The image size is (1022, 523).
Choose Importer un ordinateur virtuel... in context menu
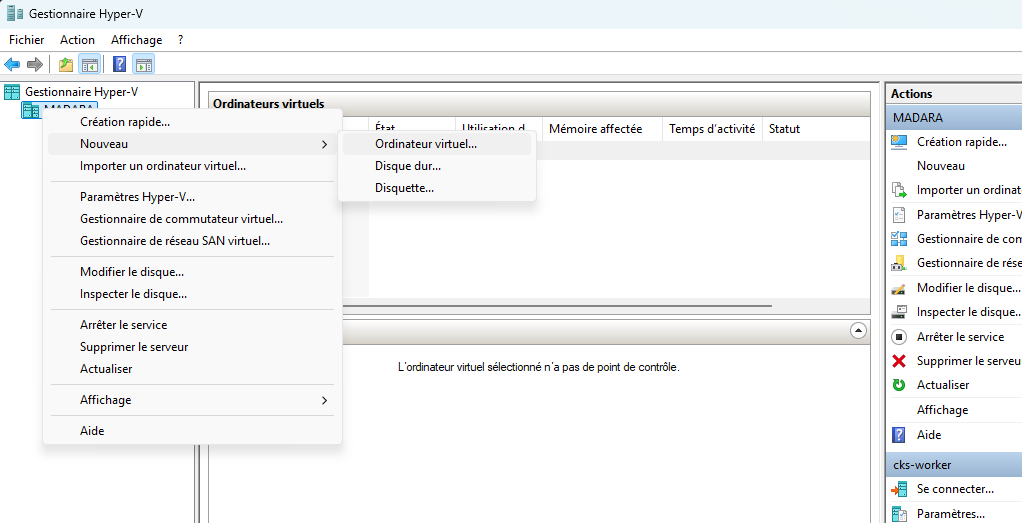tap(192, 166)
